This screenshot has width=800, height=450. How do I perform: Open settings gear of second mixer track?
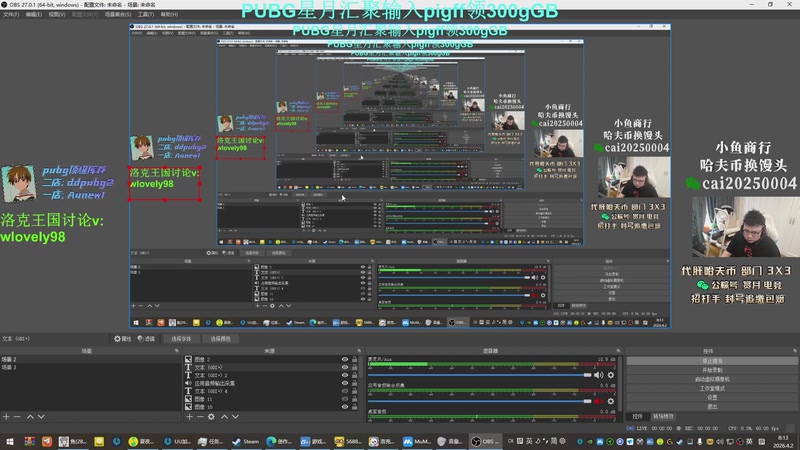click(x=611, y=401)
